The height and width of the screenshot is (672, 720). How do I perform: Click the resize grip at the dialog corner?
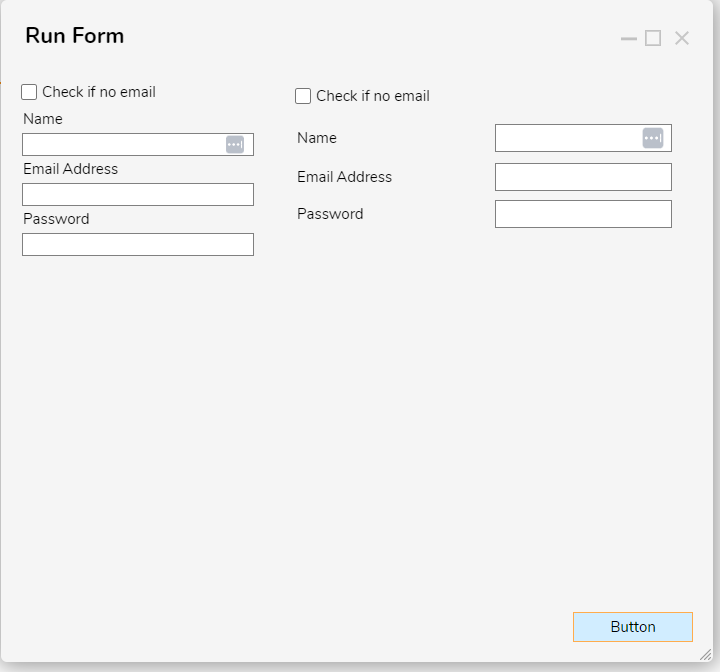(x=705, y=655)
